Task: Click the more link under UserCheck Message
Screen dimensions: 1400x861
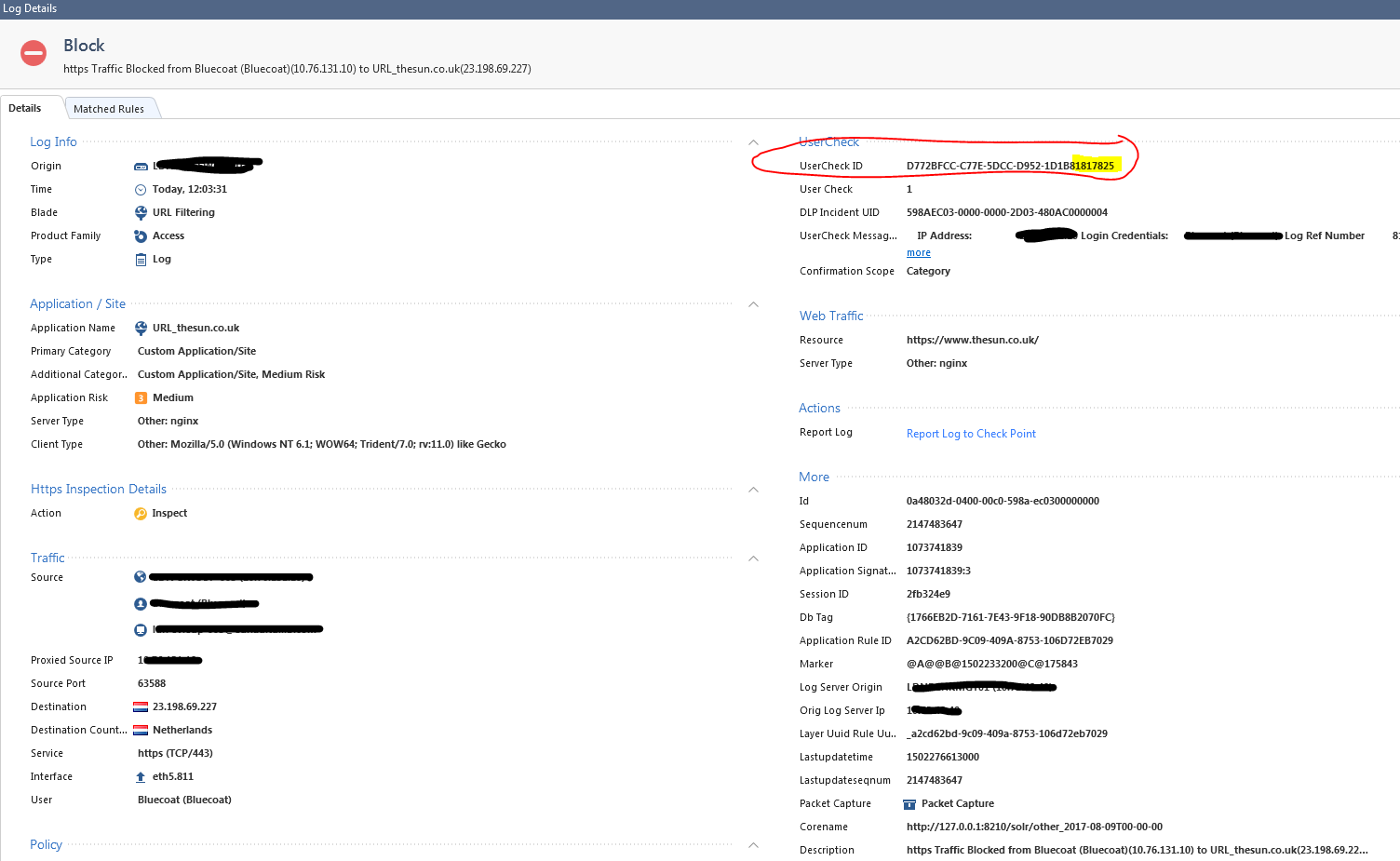Action: click(x=919, y=253)
